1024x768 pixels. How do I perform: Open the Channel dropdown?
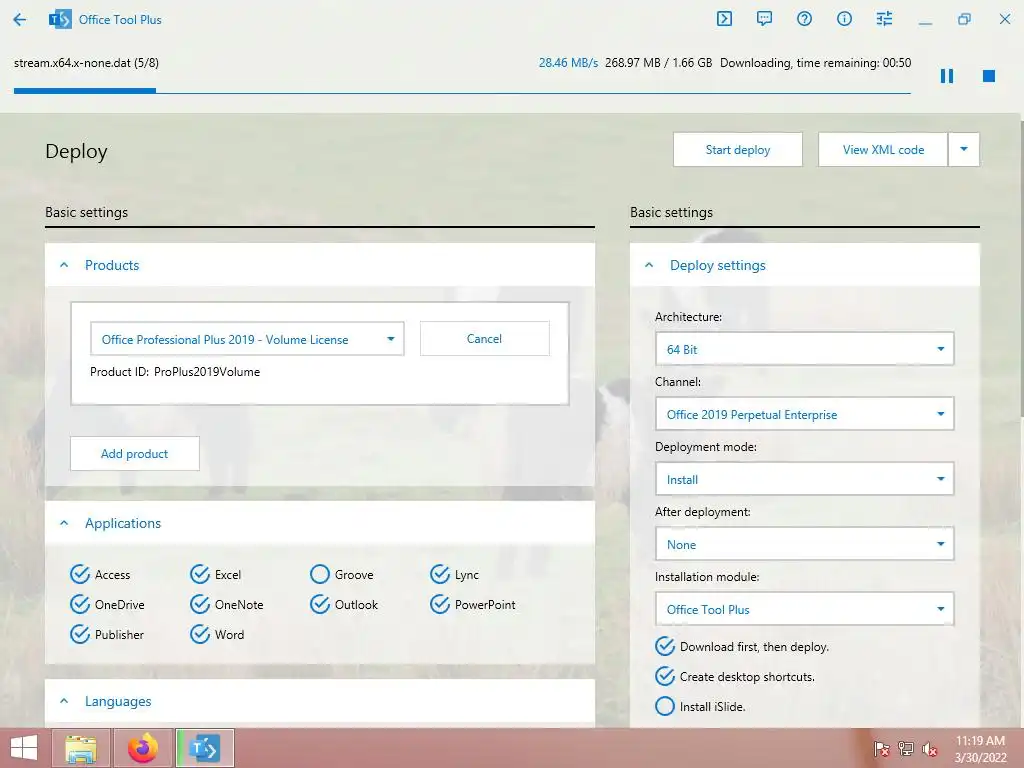805,414
